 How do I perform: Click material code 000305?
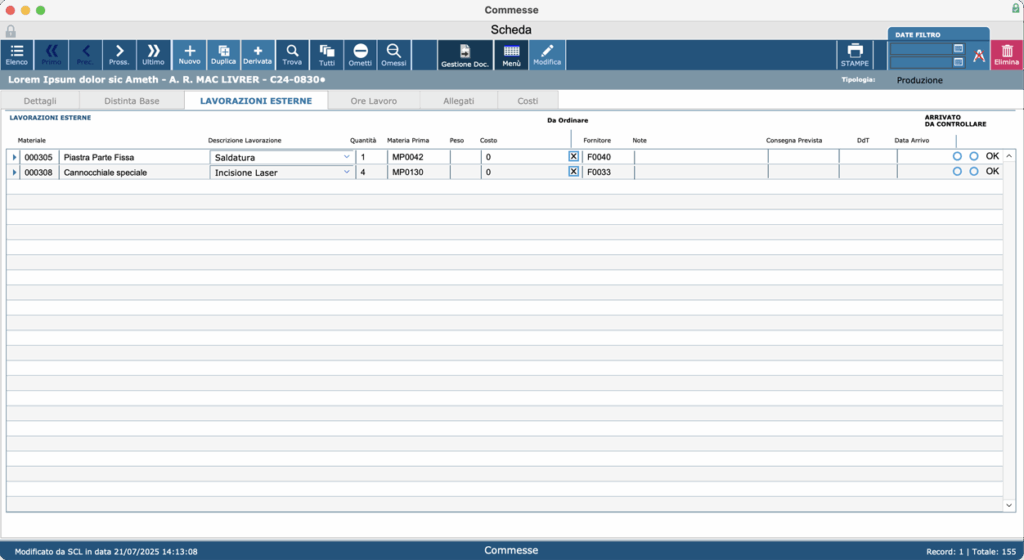pos(39,157)
